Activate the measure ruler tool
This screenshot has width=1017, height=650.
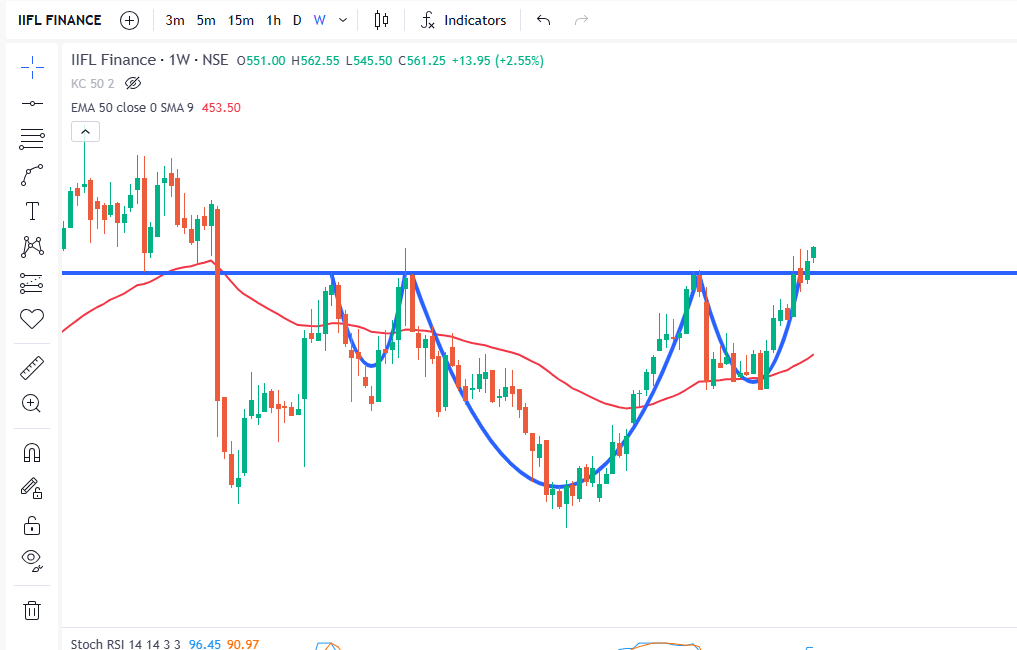[32, 367]
